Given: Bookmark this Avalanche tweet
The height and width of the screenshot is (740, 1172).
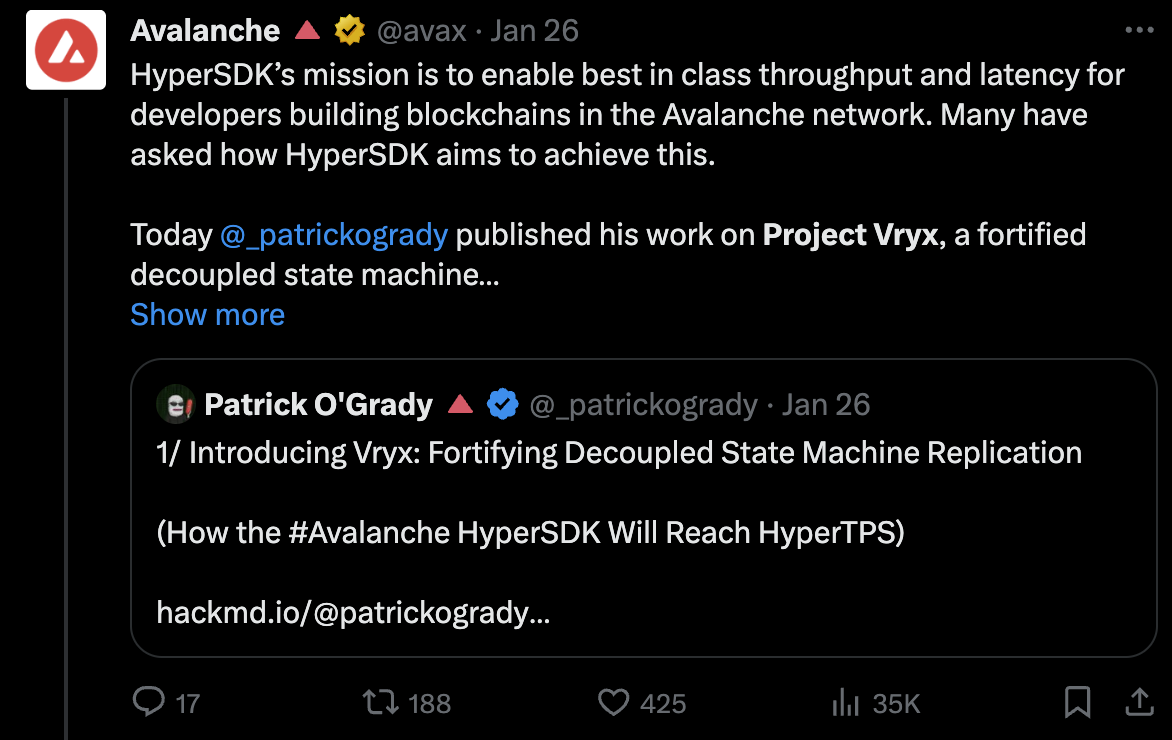Looking at the screenshot, I should [1077, 702].
